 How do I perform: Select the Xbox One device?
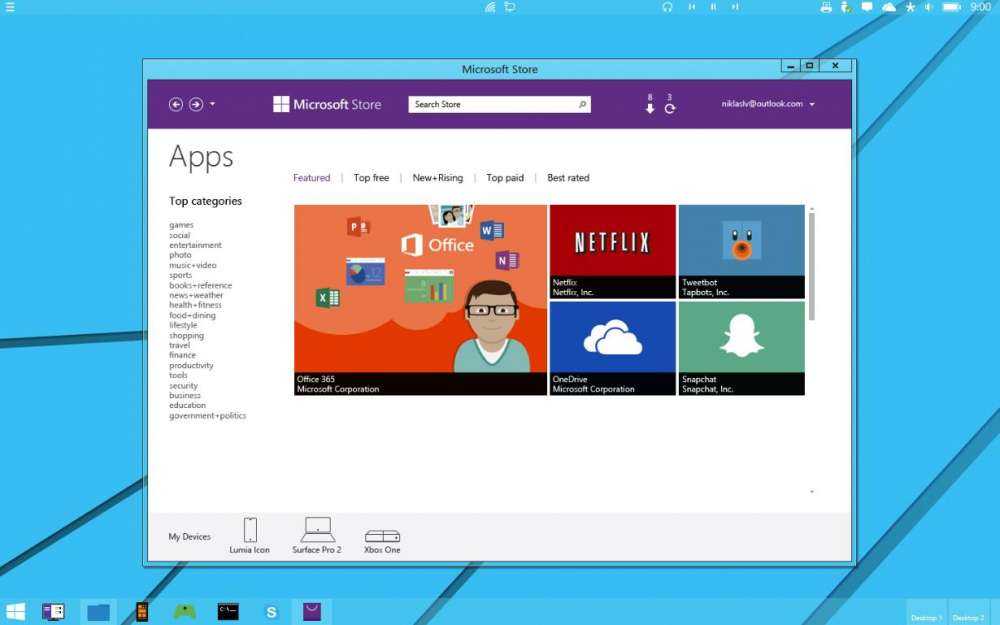tap(382, 540)
